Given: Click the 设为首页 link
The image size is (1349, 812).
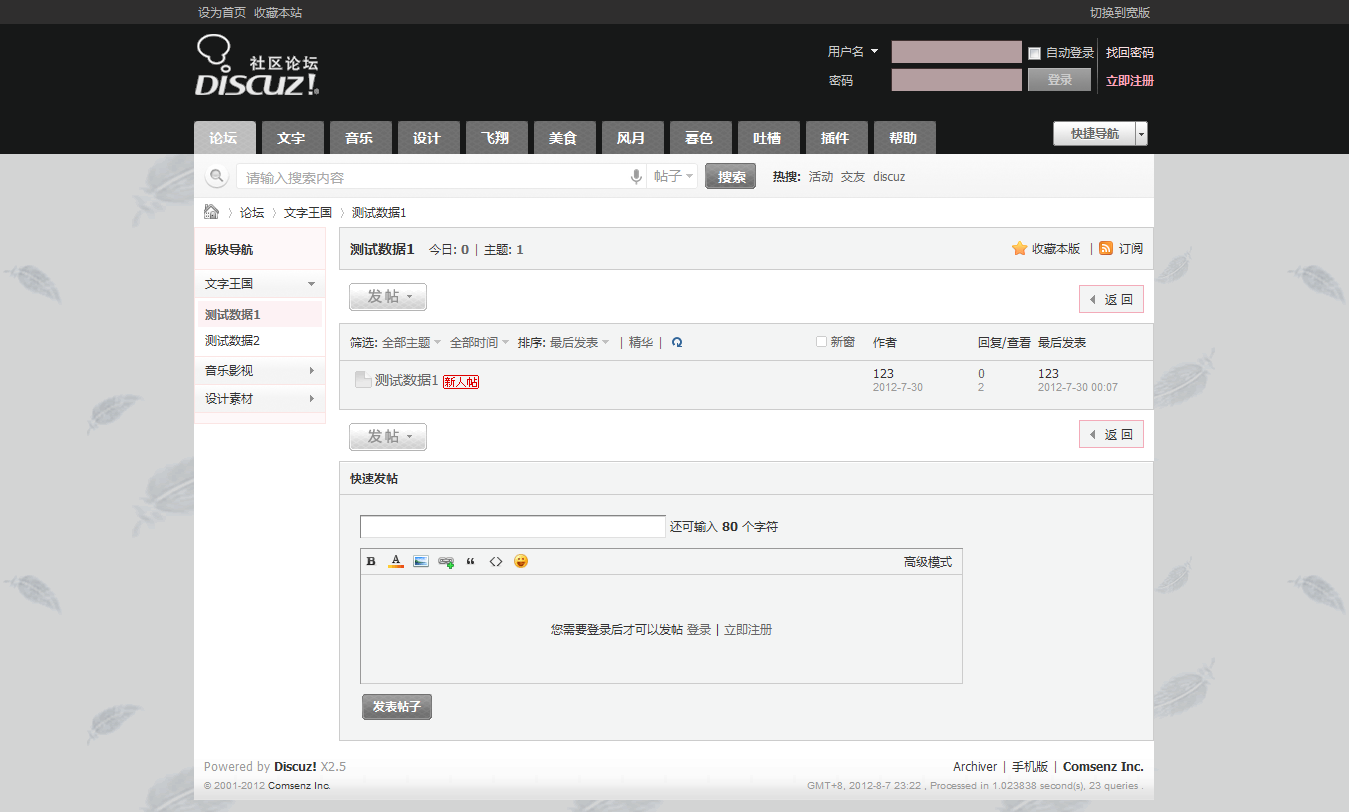Looking at the screenshot, I should coord(222,13).
